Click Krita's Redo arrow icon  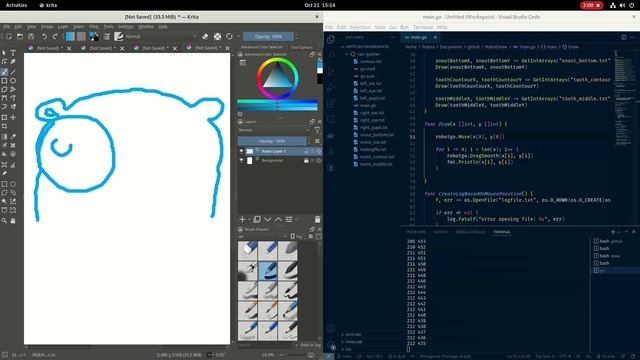coord(55,36)
